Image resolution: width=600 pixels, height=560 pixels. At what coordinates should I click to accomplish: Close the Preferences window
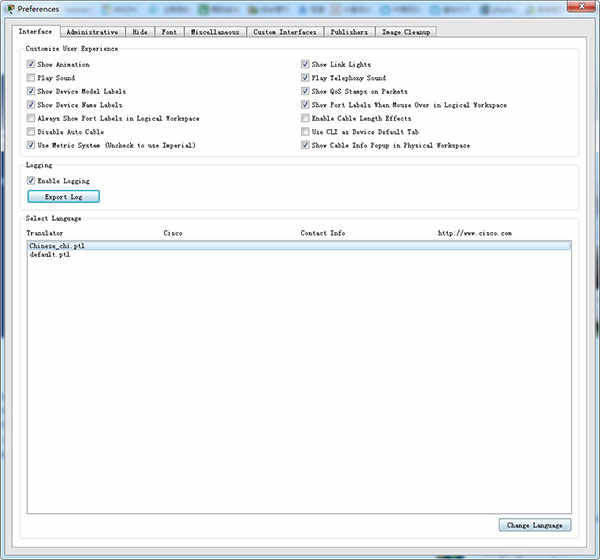(581, 6)
